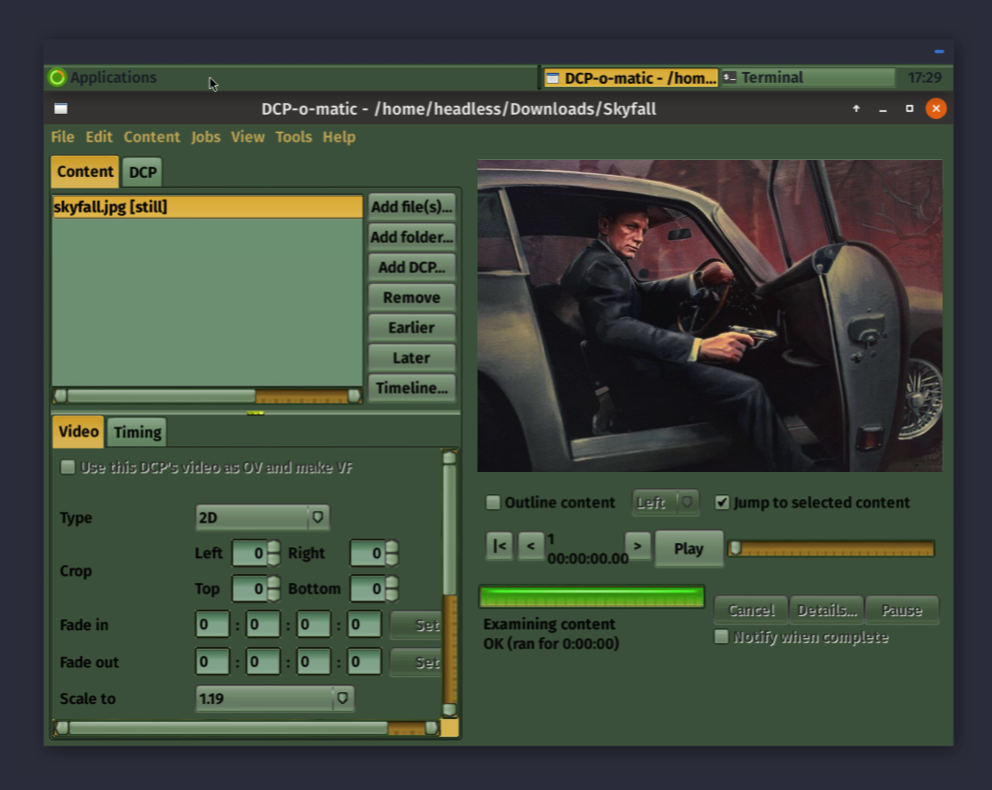The height and width of the screenshot is (790, 992).
Task: Click the OK (ran for 0:00:00) status
Action: (551, 644)
